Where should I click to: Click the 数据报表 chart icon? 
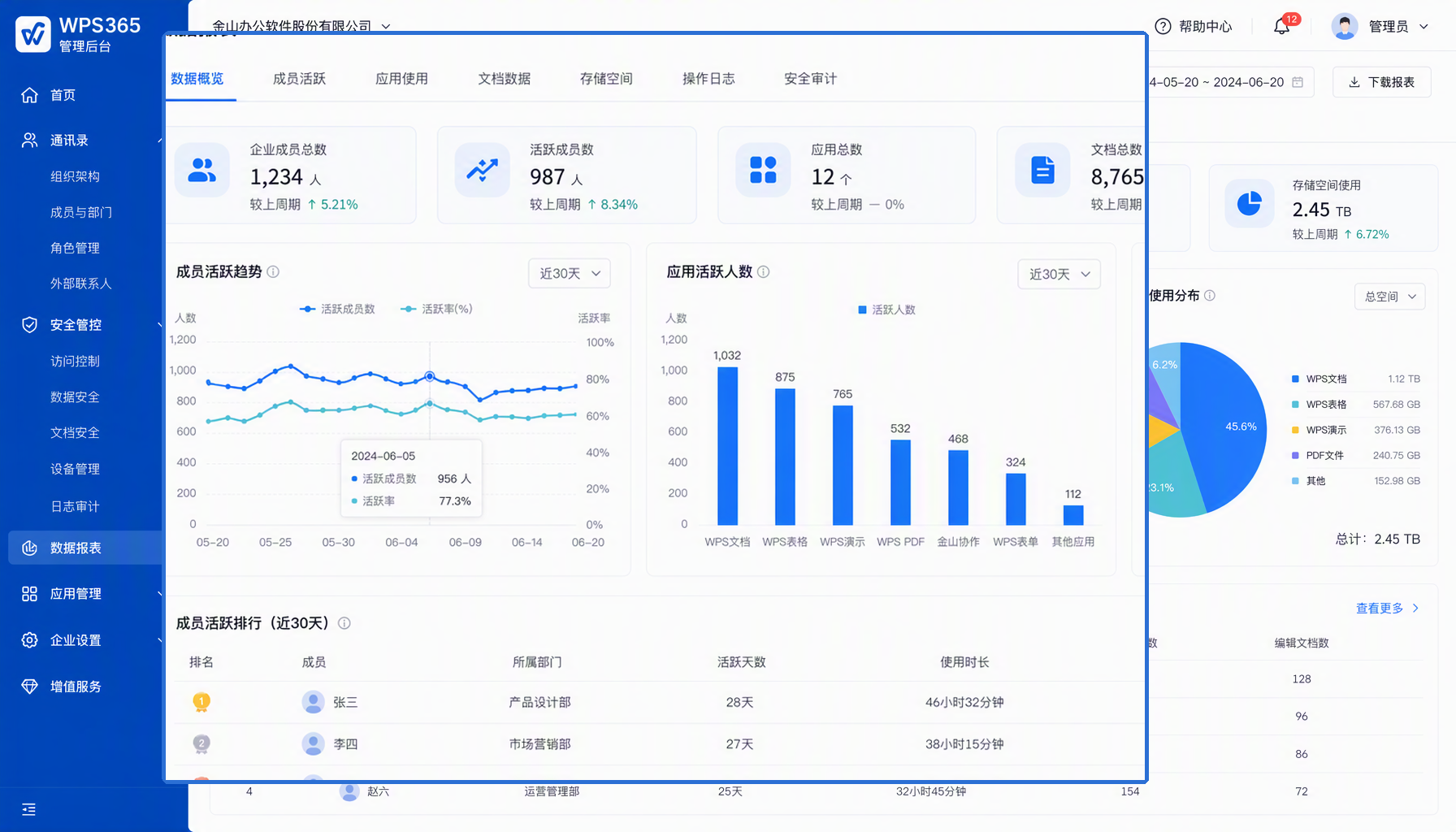click(29, 548)
